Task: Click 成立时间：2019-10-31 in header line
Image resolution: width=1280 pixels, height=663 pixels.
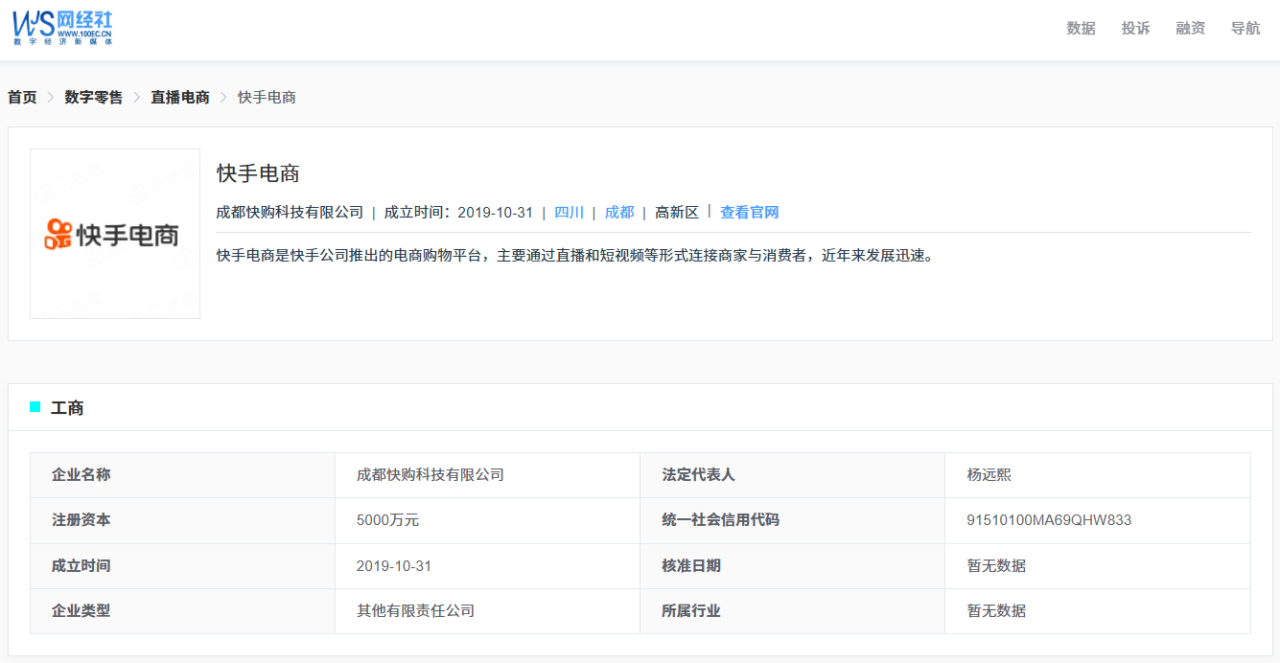Action: pyautogui.click(x=459, y=212)
